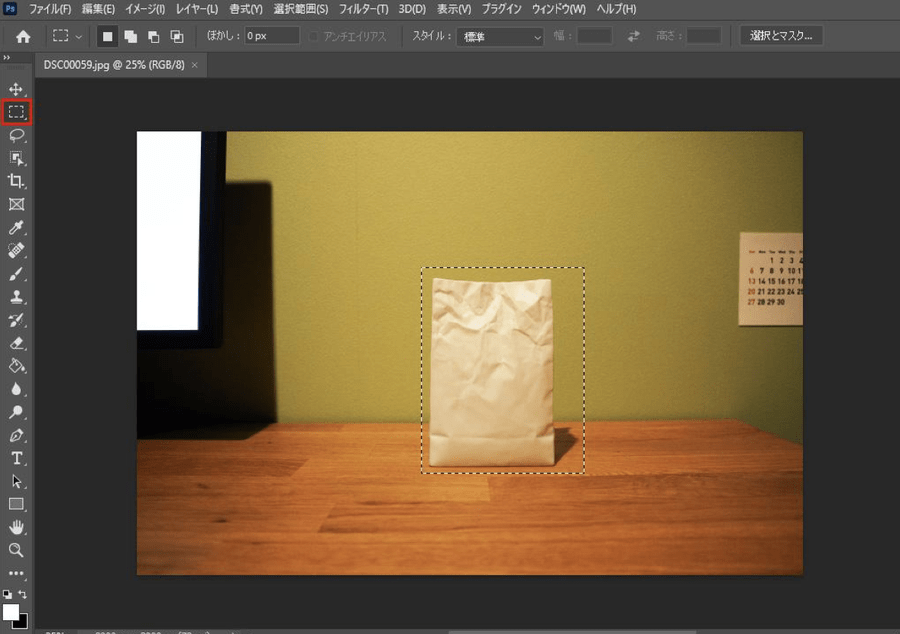This screenshot has width=900, height=634.
Task: Click the white foreground color swatch
Action: (10, 612)
